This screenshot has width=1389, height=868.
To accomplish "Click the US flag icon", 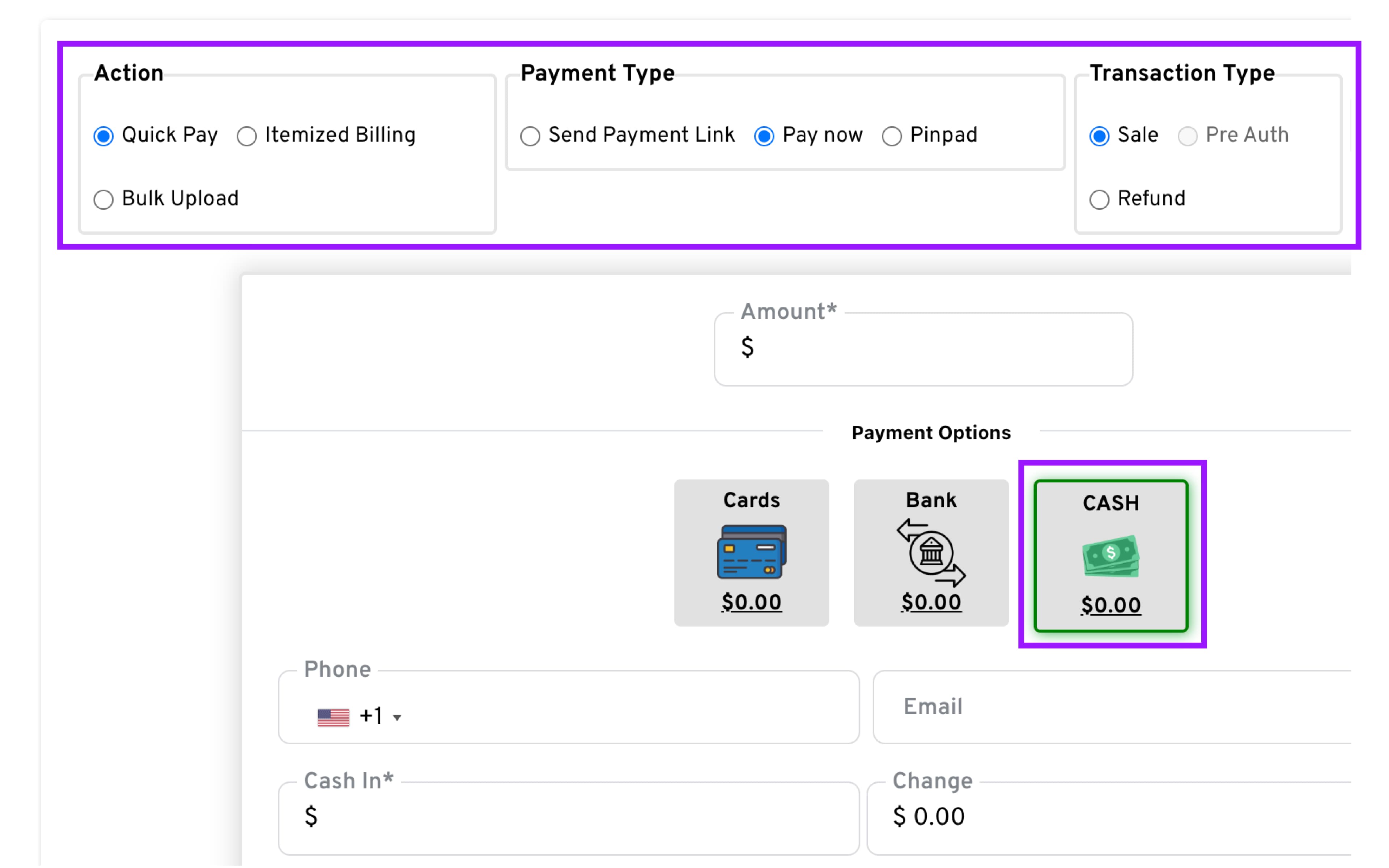I will [x=334, y=717].
